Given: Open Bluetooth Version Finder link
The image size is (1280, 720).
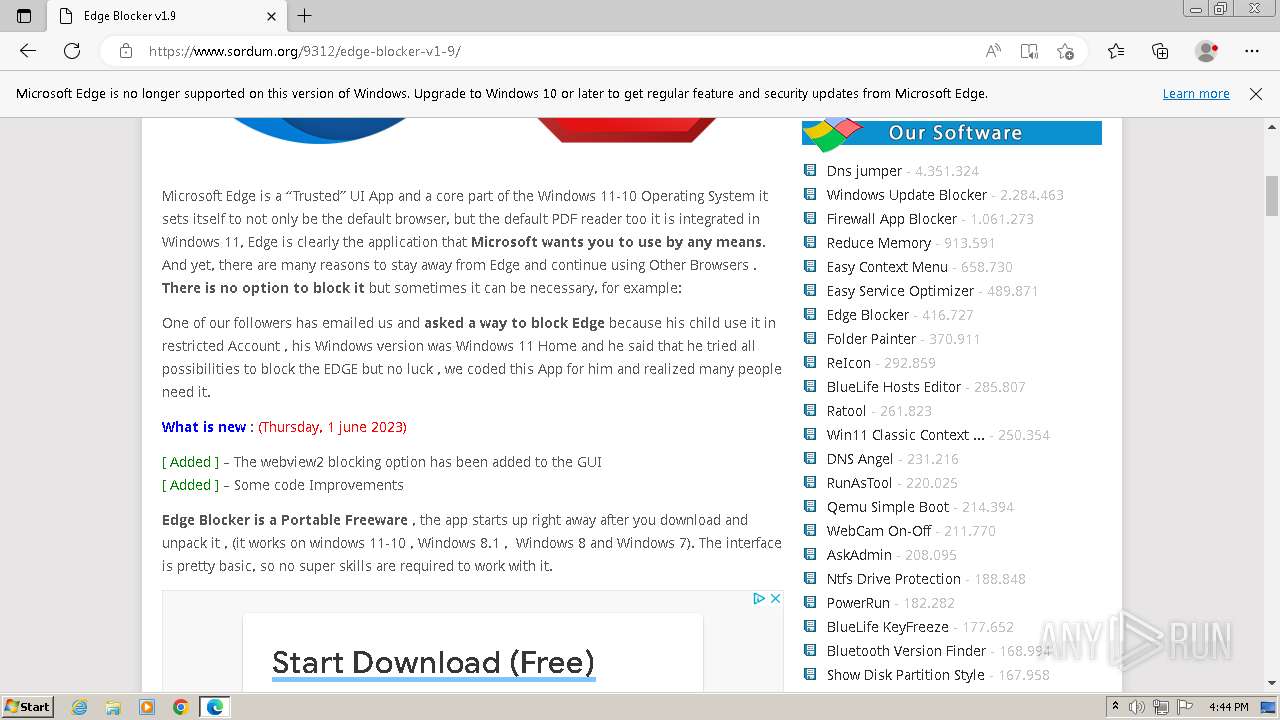Looking at the screenshot, I should click(906, 651).
